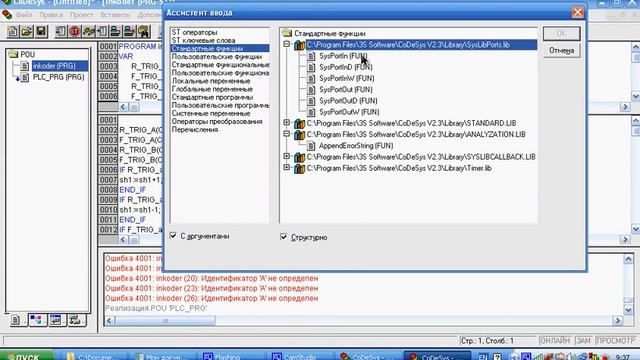This screenshot has height=360, width=640.
Task: Expand the SYSLIBCALLBACK.LIB library node
Action: [x=287, y=156]
